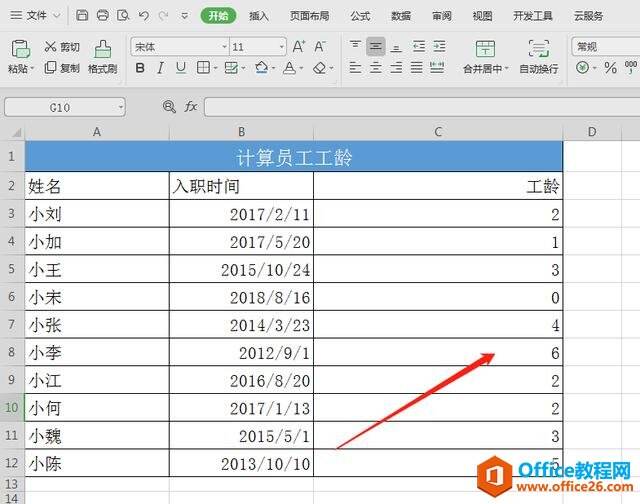Switch to the 插入 tab

pyautogui.click(x=259, y=16)
